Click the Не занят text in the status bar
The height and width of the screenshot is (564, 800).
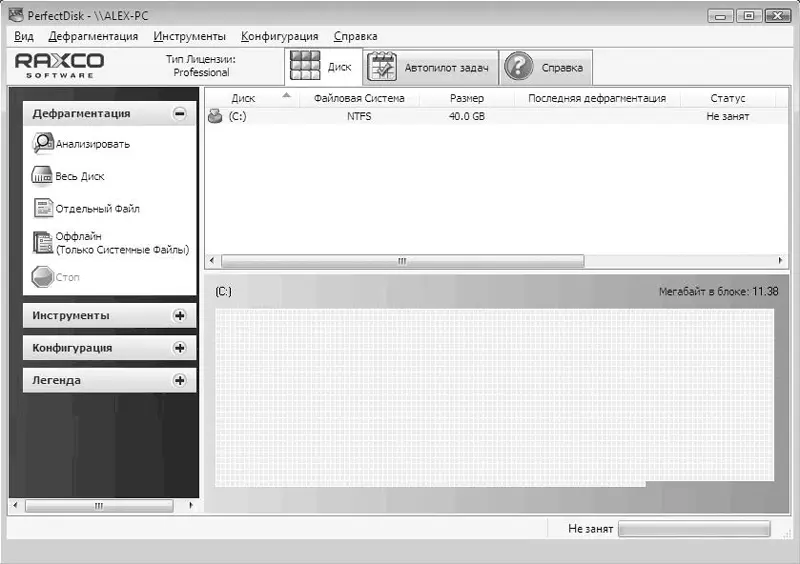[590, 529]
